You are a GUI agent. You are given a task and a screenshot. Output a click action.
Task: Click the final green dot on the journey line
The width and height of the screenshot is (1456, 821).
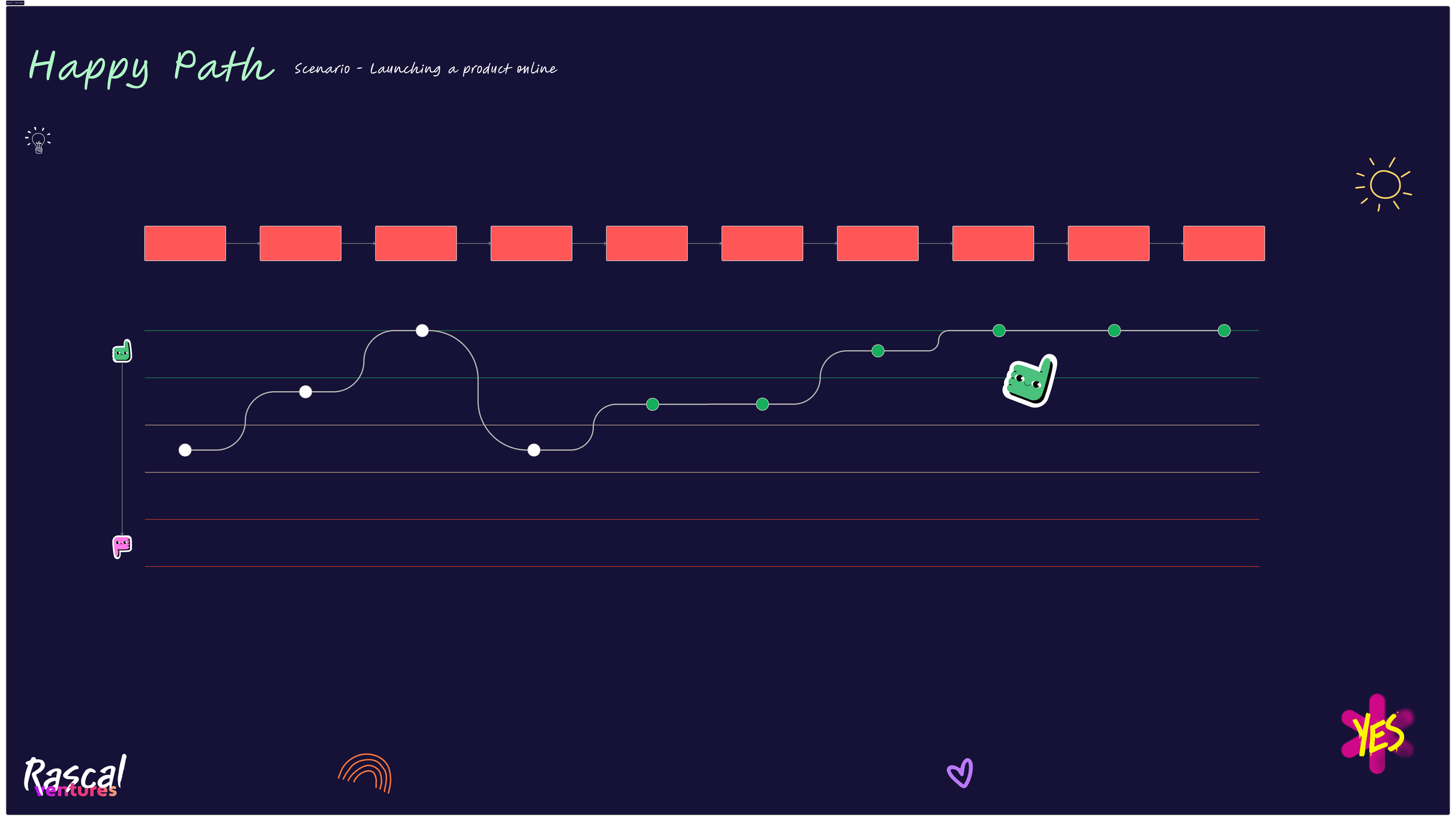[1223, 330]
